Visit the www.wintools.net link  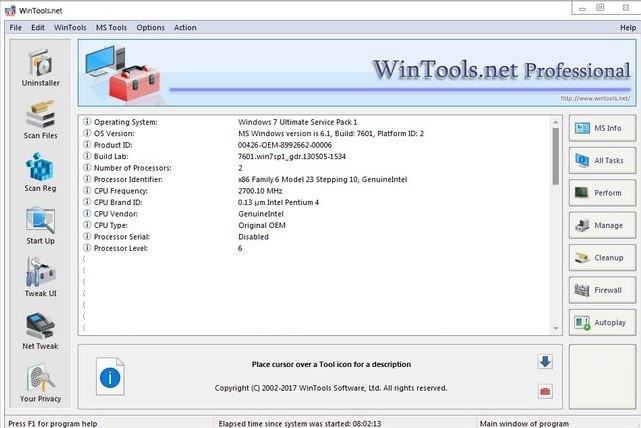pos(595,98)
